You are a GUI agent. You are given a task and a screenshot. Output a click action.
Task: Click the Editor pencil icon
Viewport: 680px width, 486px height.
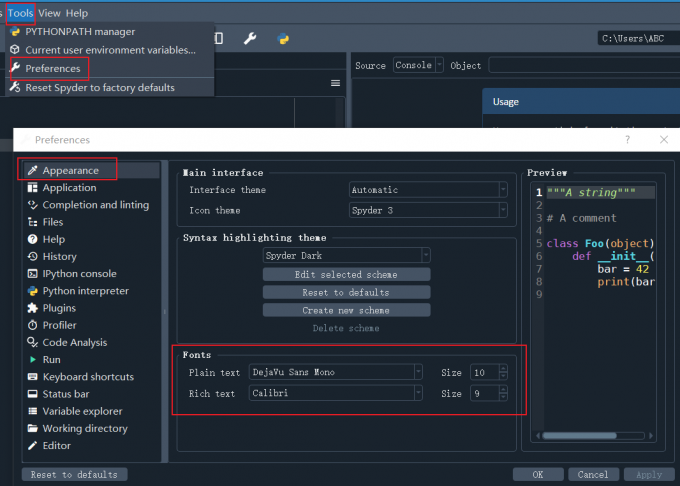33,446
